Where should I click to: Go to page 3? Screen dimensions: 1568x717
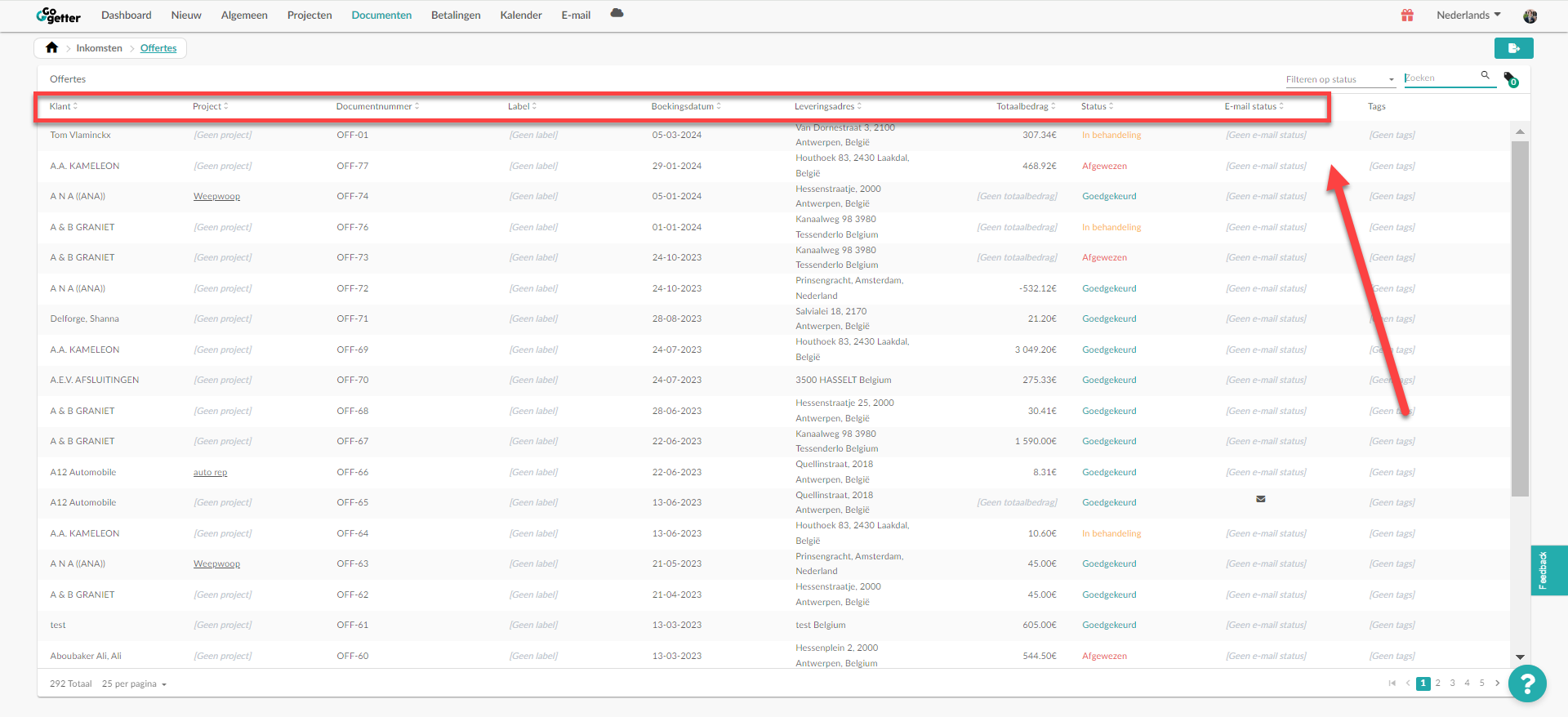click(1453, 684)
